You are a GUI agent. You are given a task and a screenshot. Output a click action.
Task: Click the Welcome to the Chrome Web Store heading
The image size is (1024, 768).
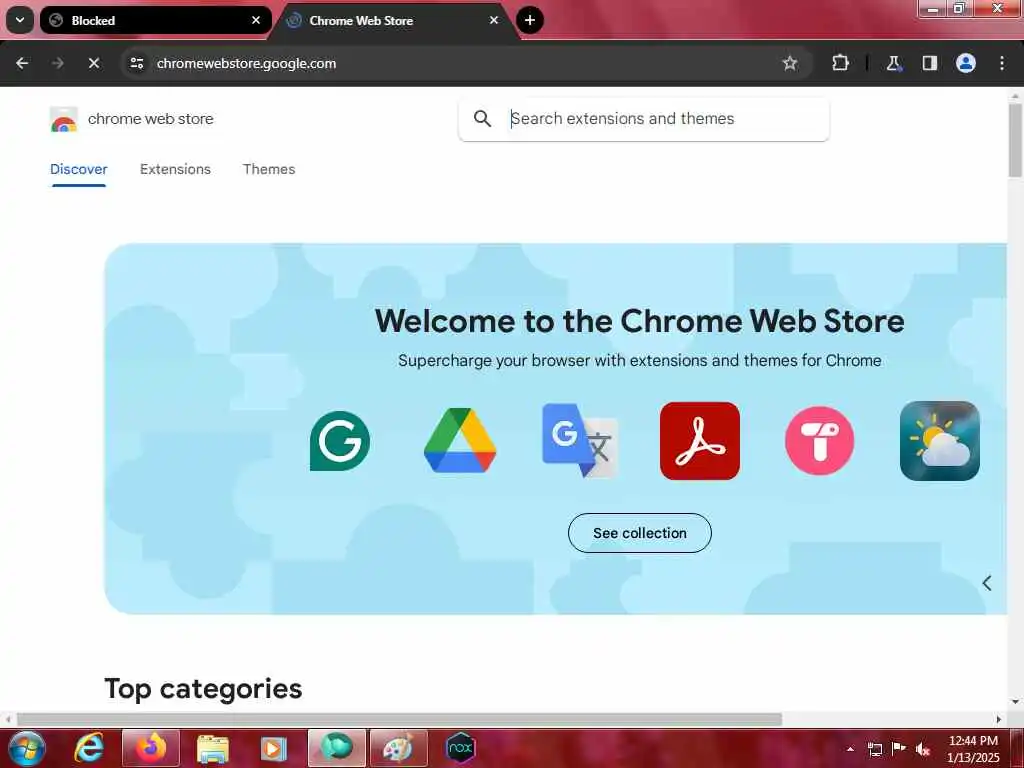639,321
